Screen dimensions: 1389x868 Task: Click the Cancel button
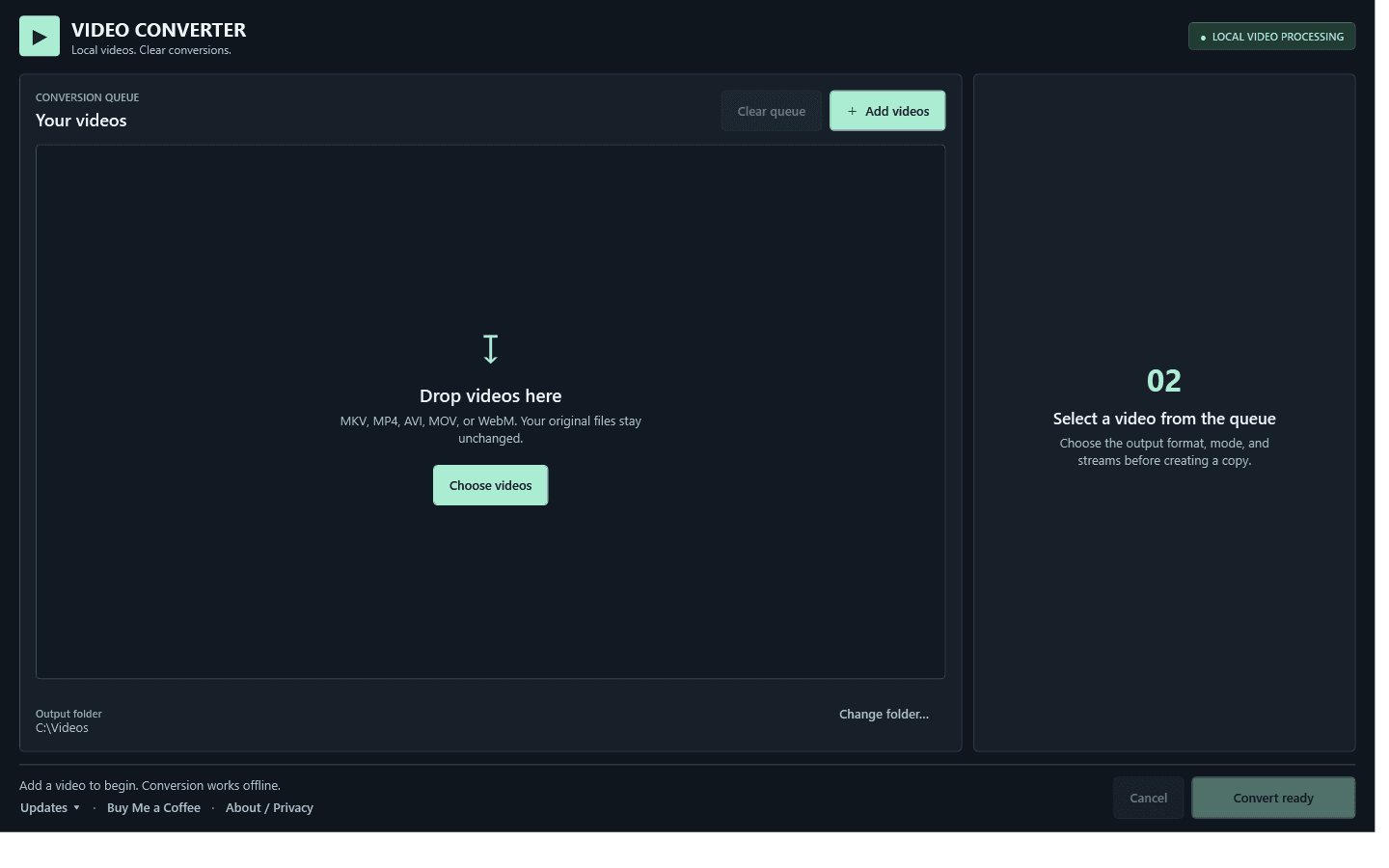pyautogui.click(x=1148, y=798)
